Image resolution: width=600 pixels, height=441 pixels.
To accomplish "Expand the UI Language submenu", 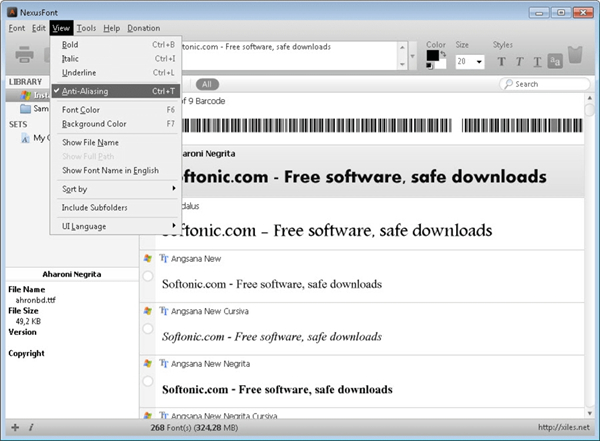I will 114,226.
